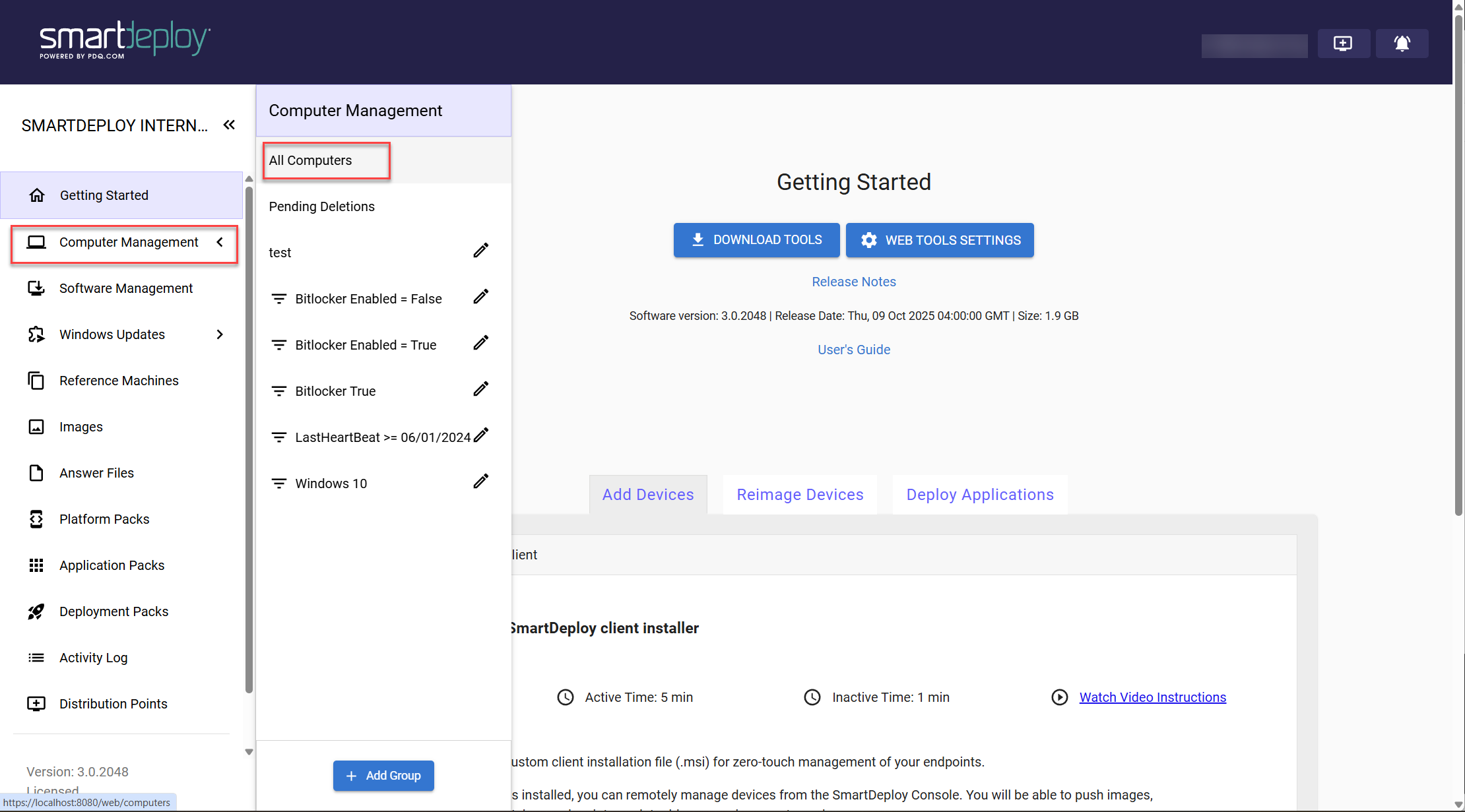Screen dimensions: 1465x812
Task: Edit the LastHeartBeat group pencil icon
Action: [x=481, y=435]
